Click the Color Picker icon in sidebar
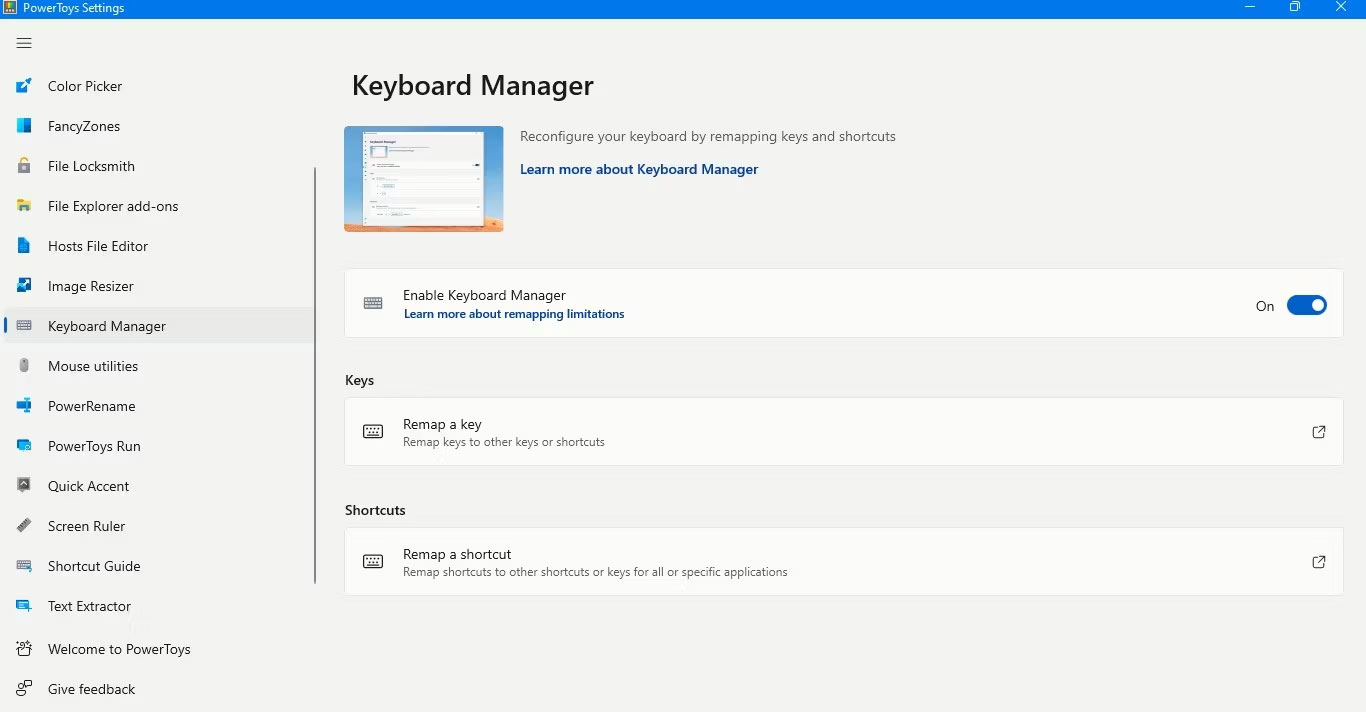1366x712 pixels. coord(24,86)
